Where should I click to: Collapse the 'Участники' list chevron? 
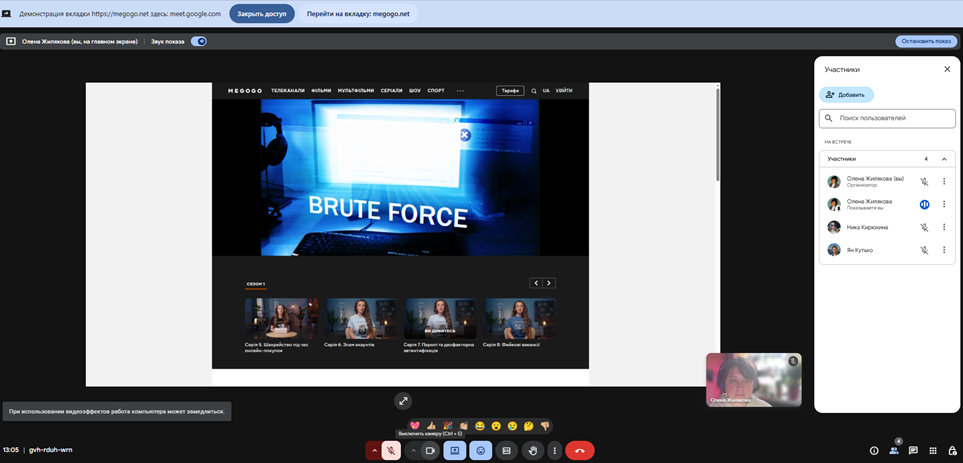pyautogui.click(x=944, y=159)
